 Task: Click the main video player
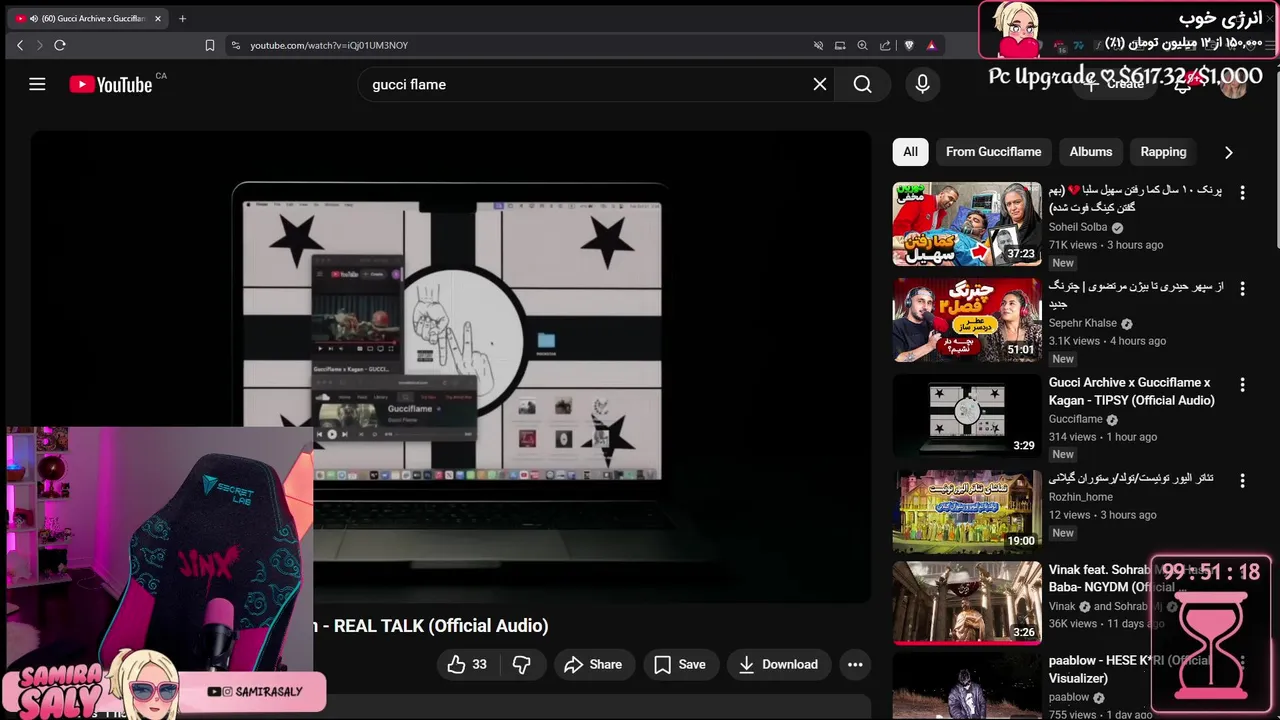pos(451,366)
